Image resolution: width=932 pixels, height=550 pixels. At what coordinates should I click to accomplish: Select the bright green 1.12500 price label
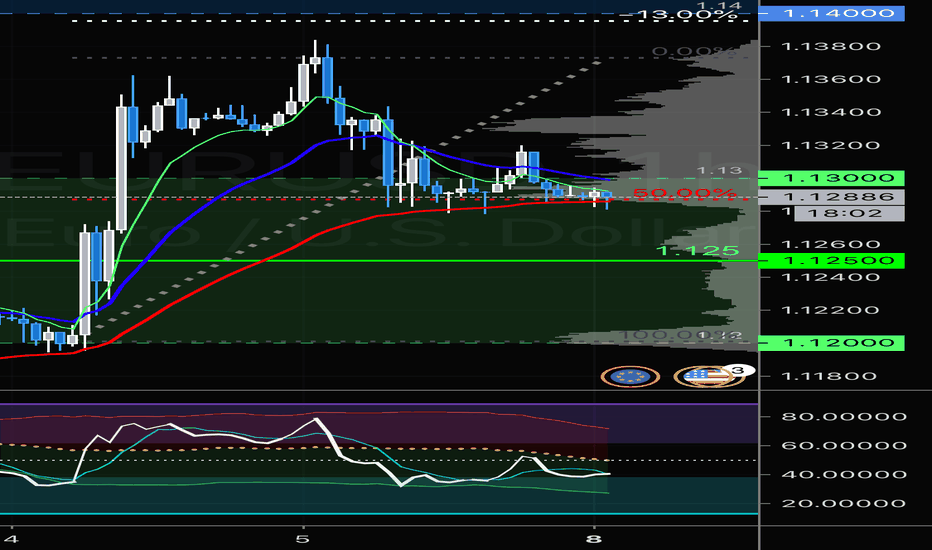point(832,260)
